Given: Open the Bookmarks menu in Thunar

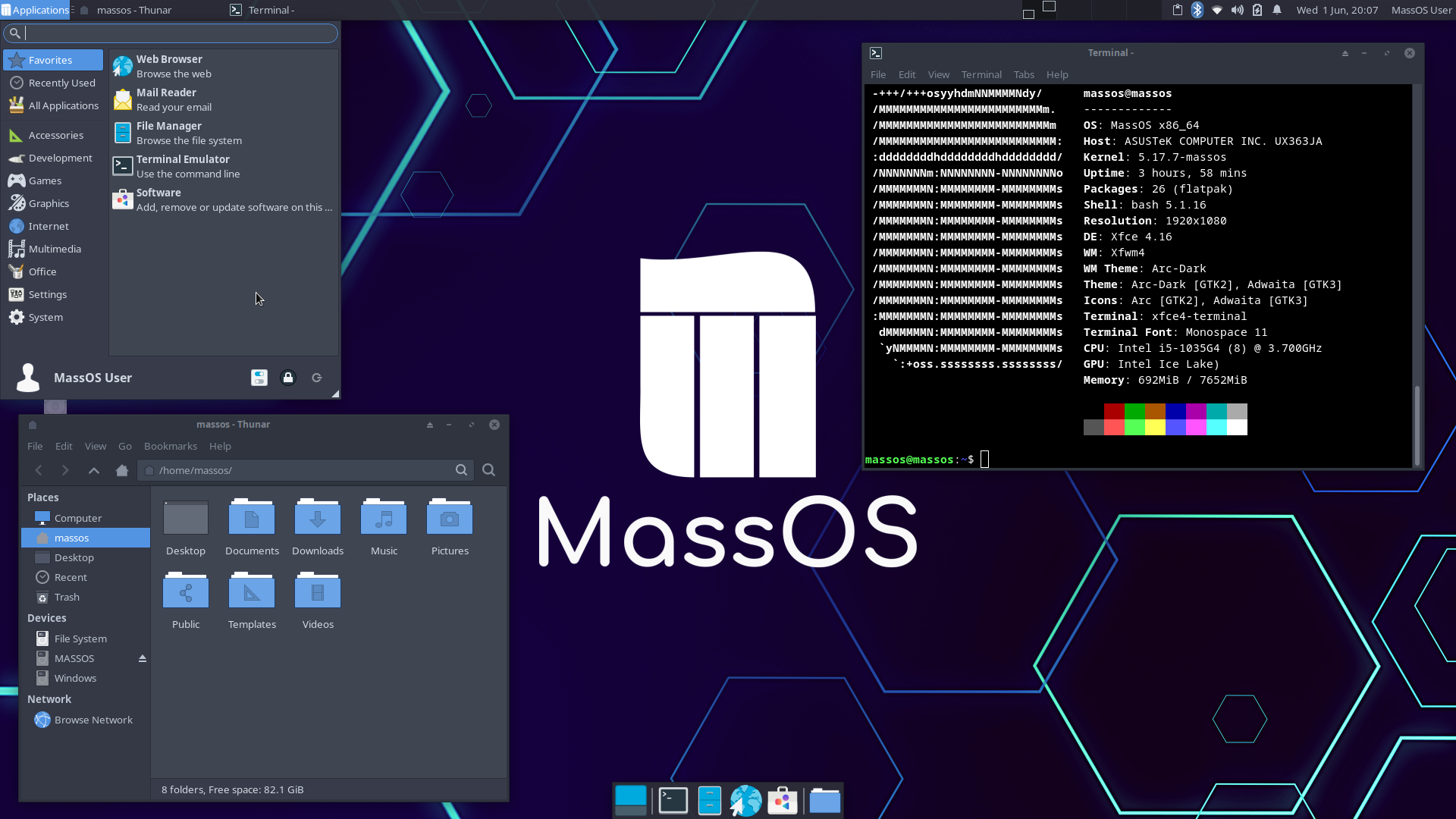Looking at the screenshot, I should point(170,446).
